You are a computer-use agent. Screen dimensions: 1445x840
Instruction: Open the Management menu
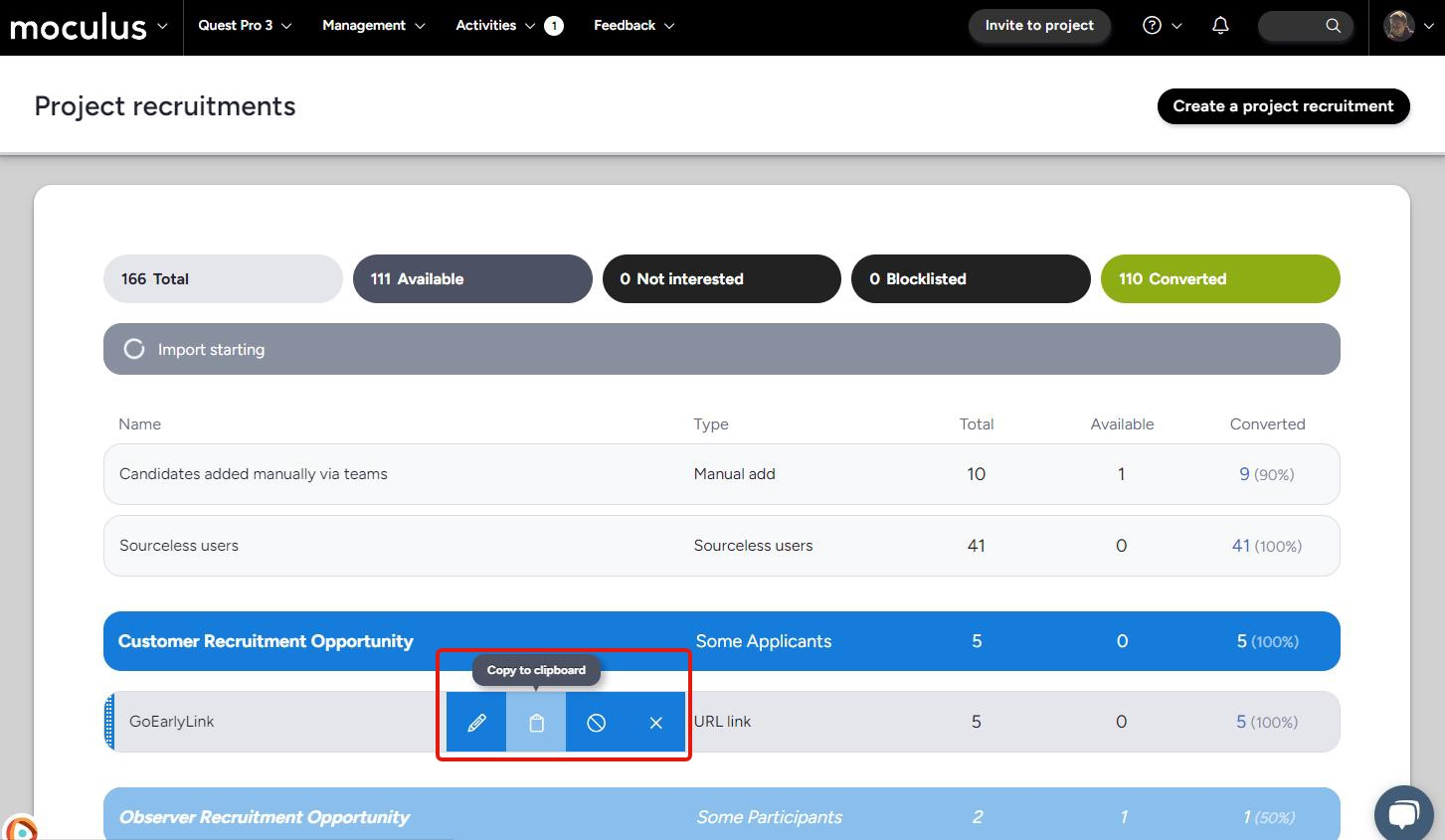click(x=373, y=26)
